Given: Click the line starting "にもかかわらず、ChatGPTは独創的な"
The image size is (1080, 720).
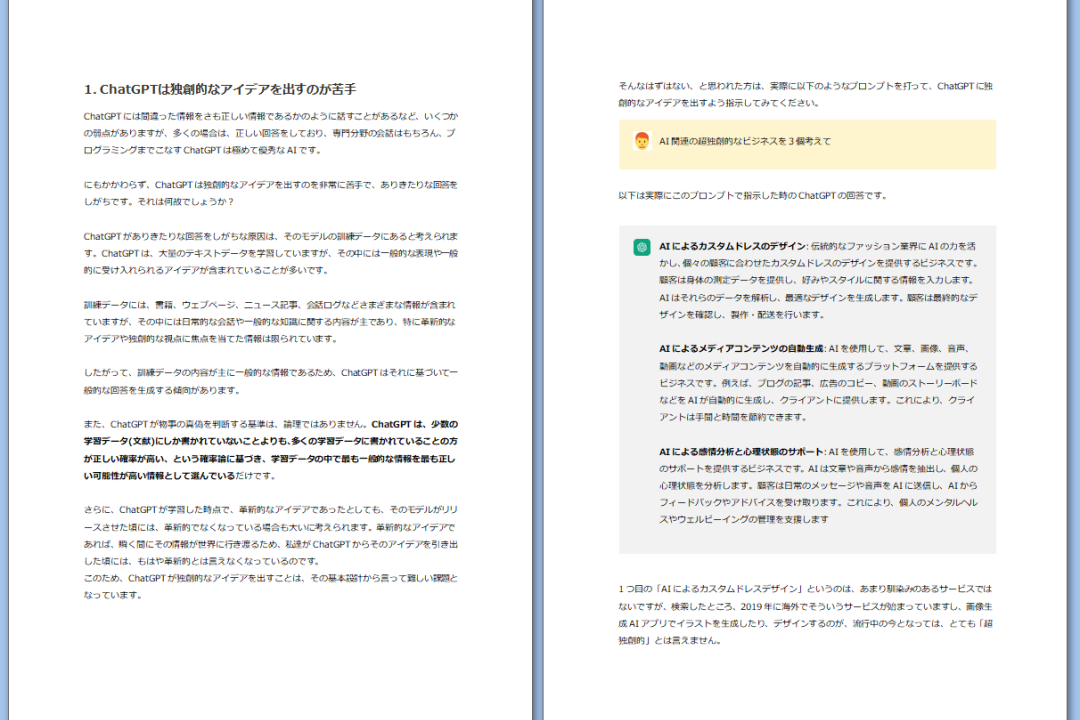Looking at the screenshot, I should tap(271, 185).
